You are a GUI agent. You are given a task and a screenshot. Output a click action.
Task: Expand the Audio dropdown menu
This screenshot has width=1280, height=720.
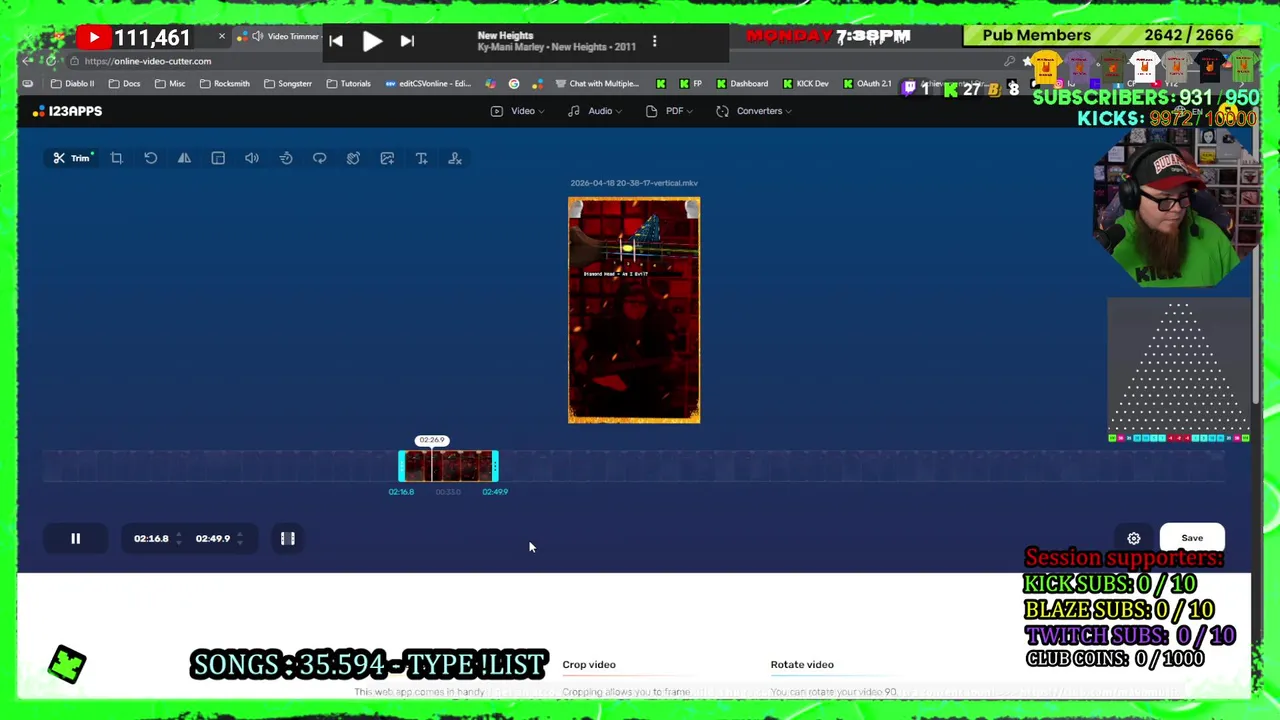(594, 111)
